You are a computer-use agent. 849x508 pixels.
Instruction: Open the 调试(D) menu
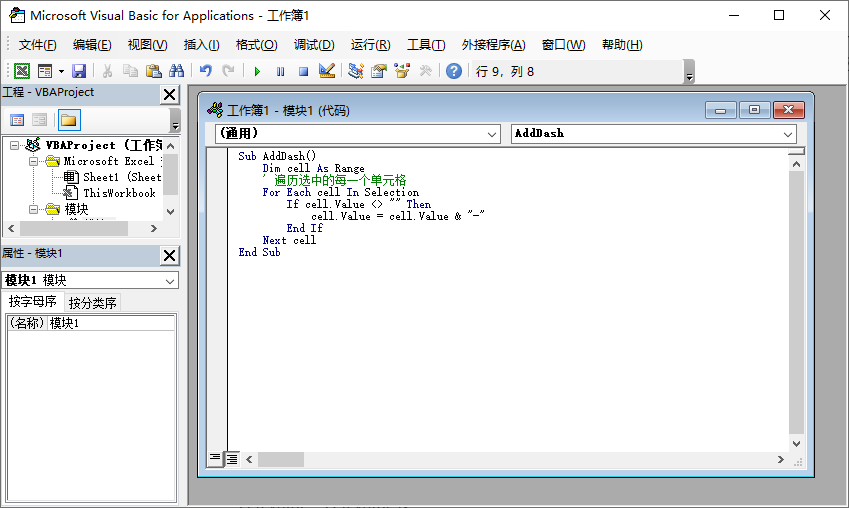[x=314, y=45]
